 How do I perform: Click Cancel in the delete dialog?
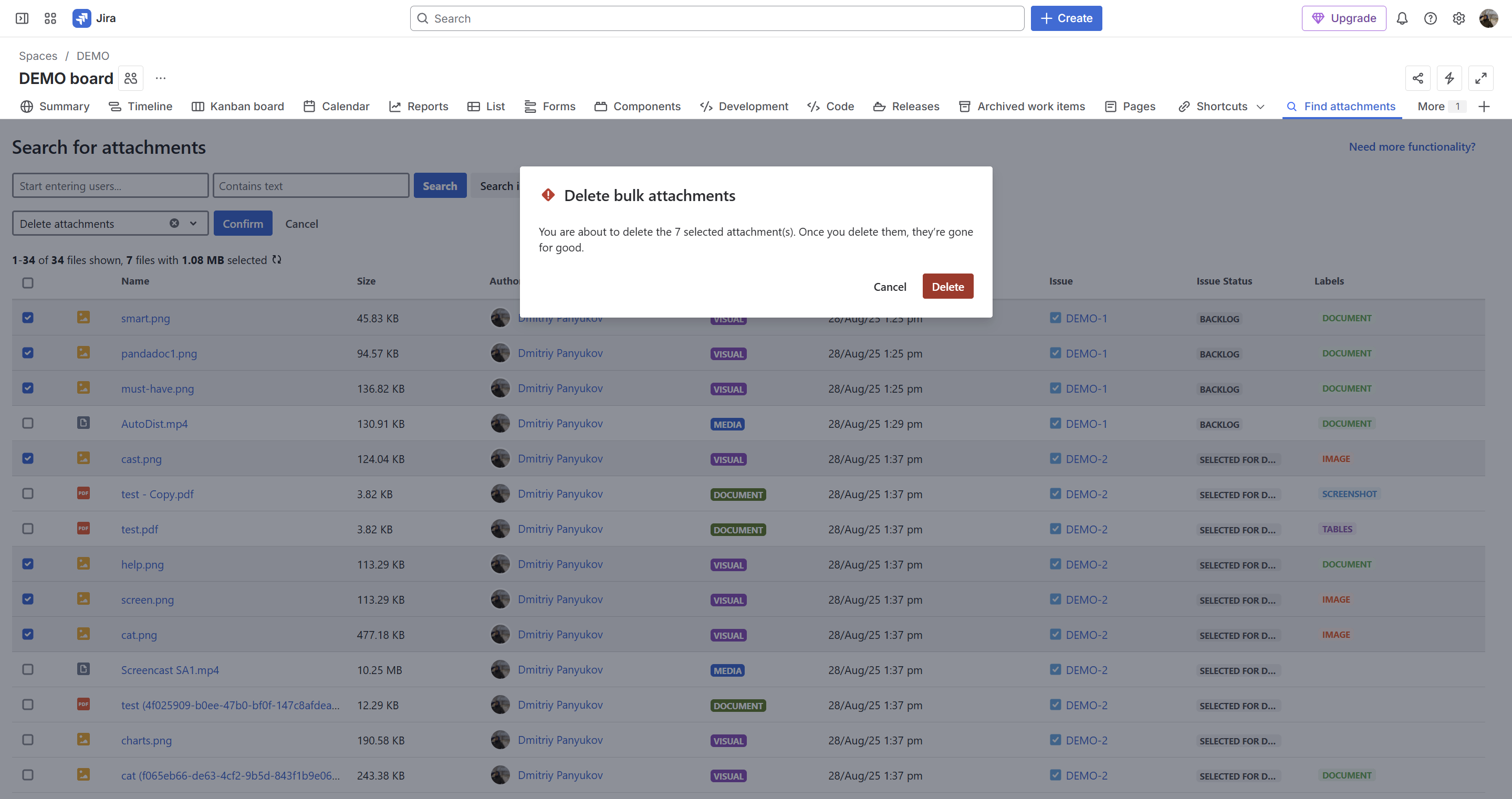(x=889, y=286)
